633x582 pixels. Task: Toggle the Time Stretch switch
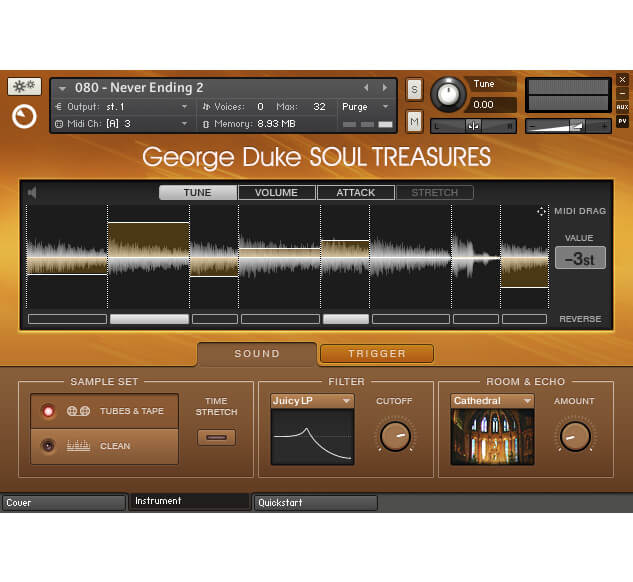[x=216, y=438]
